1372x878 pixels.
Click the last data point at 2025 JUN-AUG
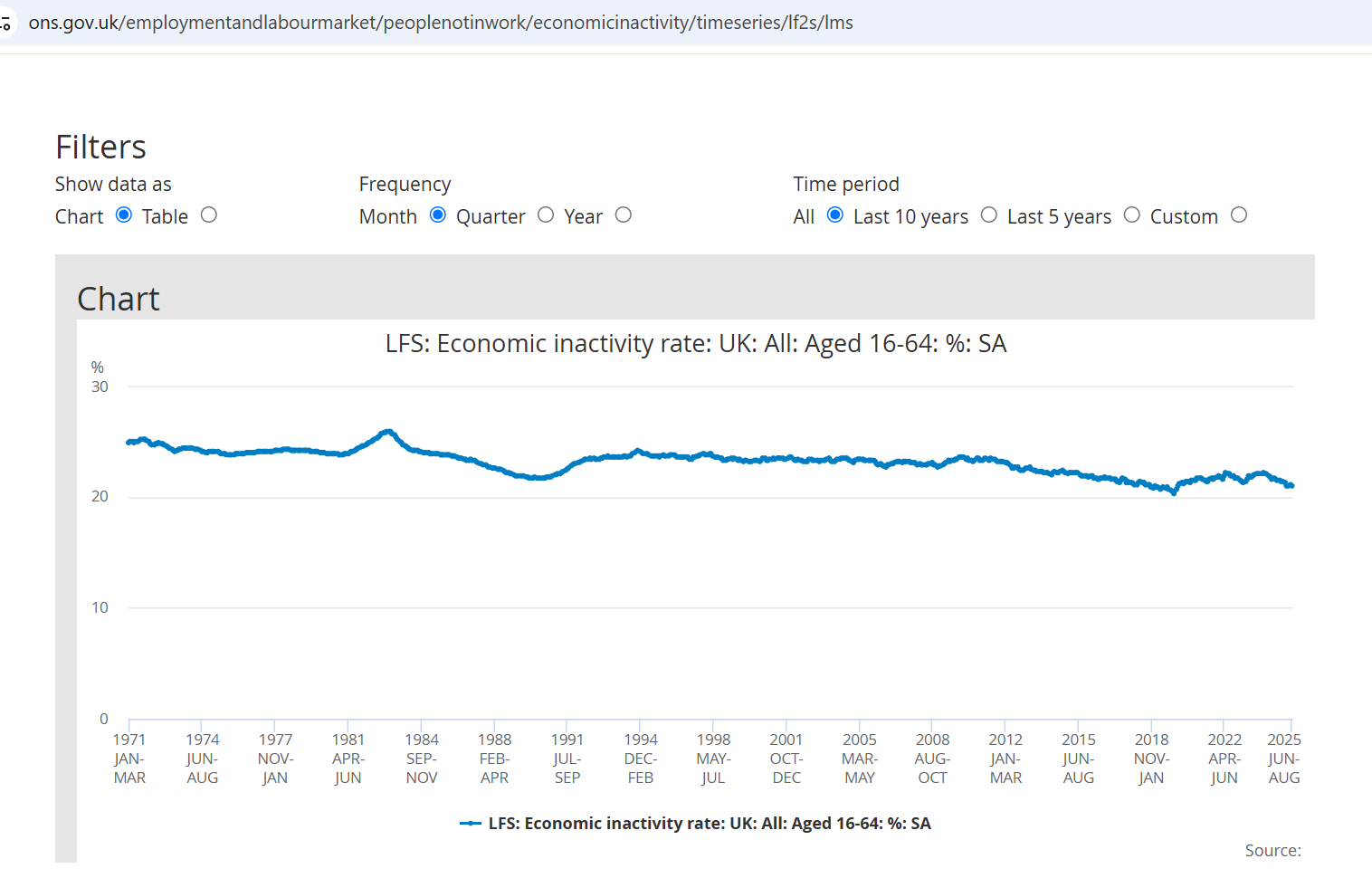click(1291, 486)
